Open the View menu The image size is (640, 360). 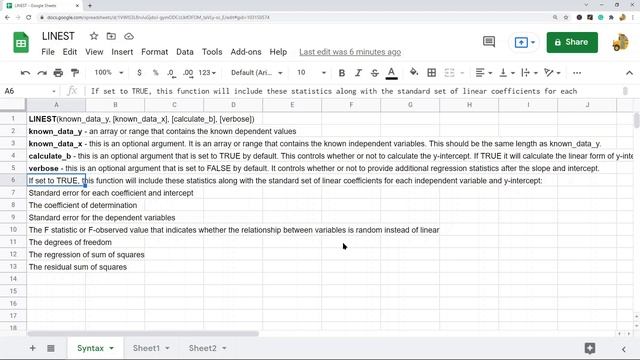(94, 52)
